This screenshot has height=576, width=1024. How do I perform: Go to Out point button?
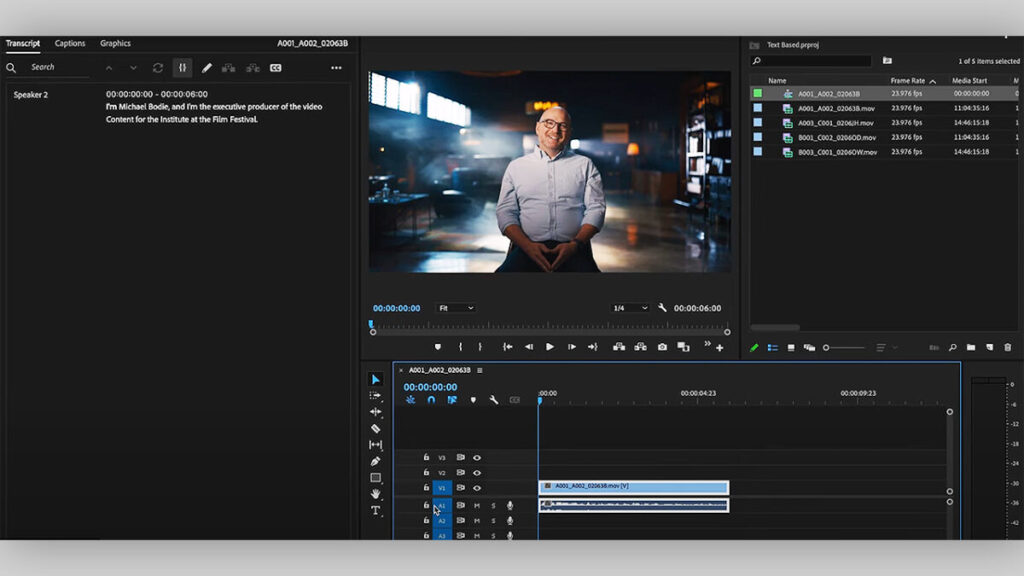click(x=592, y=347)
